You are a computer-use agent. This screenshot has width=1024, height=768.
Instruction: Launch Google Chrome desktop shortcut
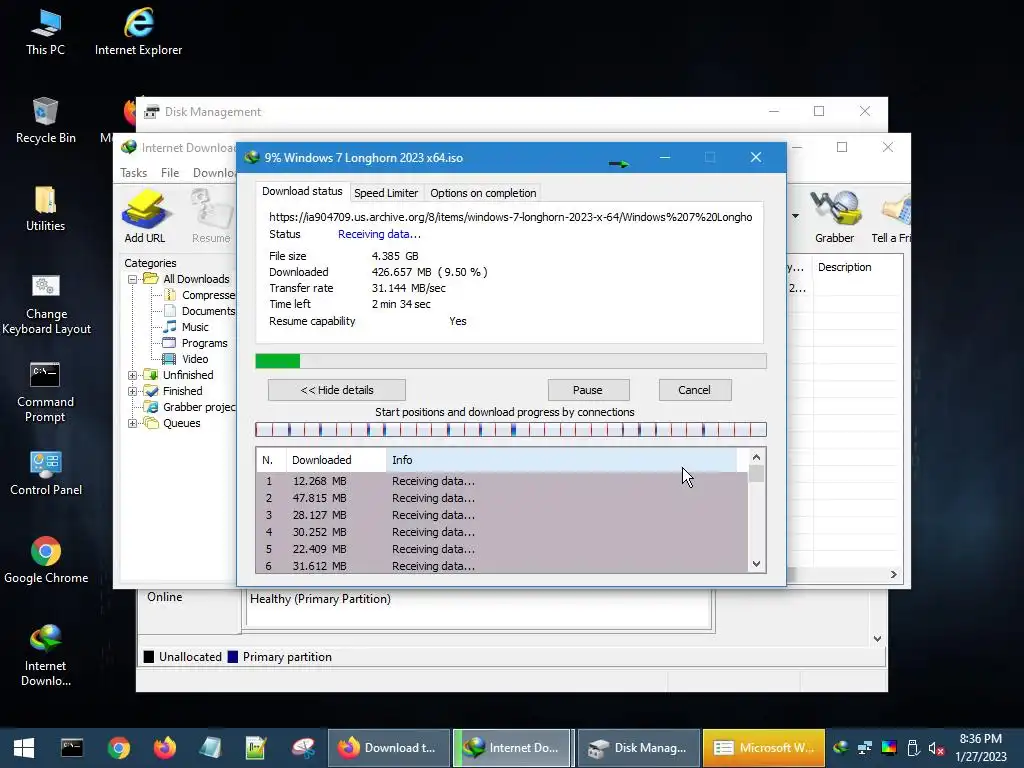pyautogui.click(x=46, y=561)
